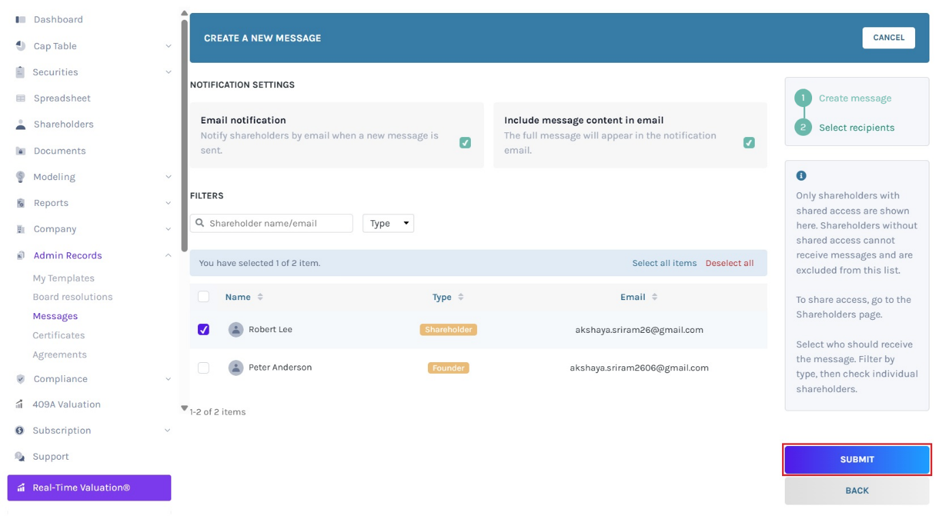
Task: Uncheck the Robert Lee row checkbox
Action: coord(204,329)
